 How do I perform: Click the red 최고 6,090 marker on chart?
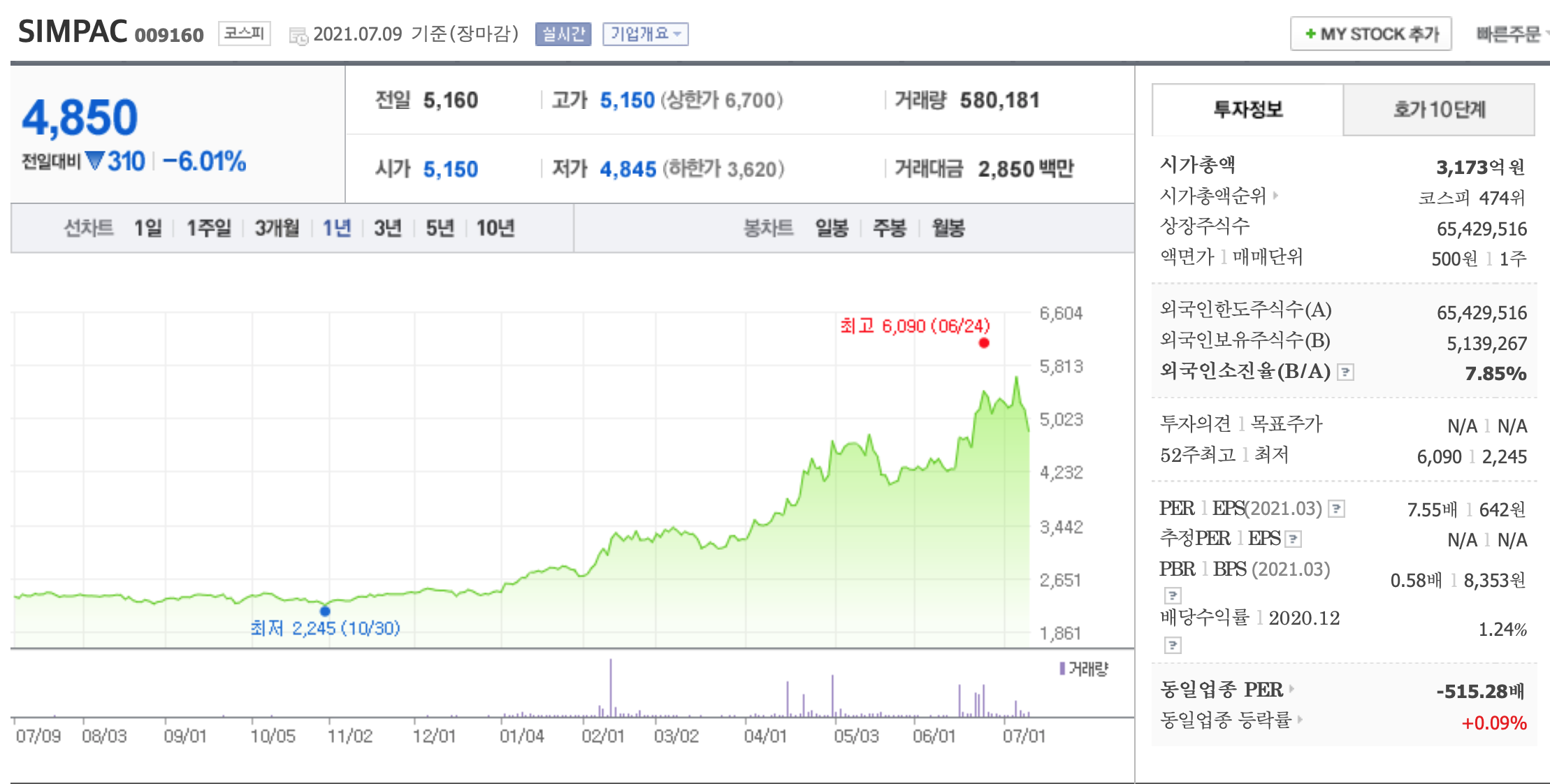pos(984,342)
